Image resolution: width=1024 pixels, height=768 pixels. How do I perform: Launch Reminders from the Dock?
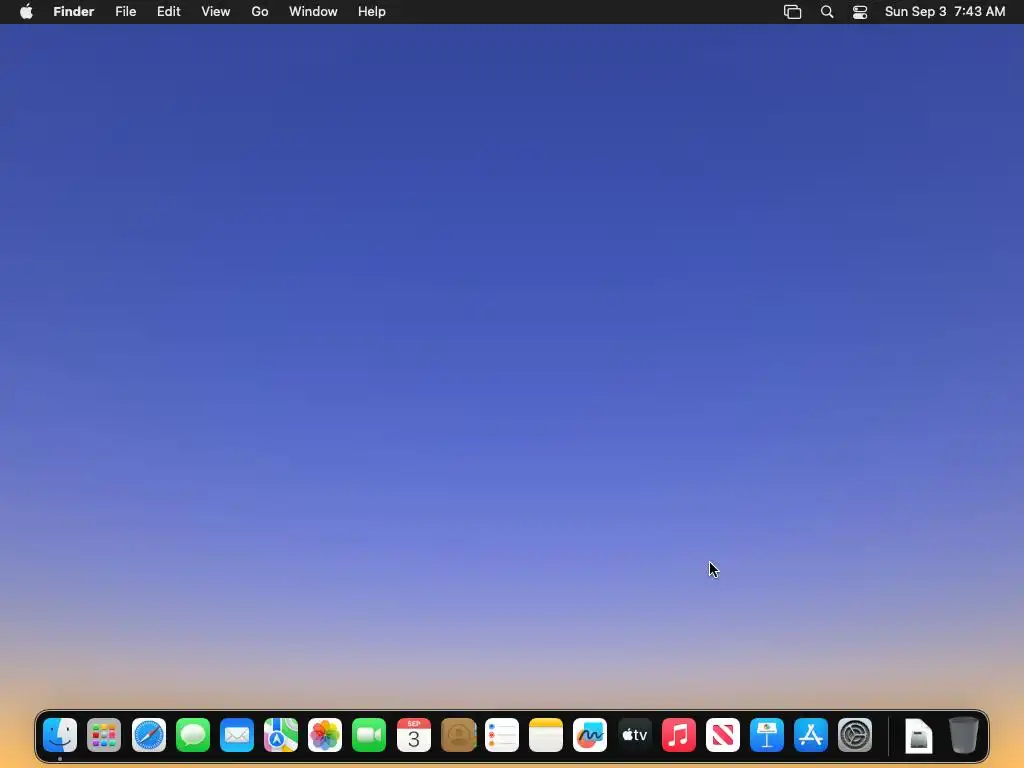pos(502,735)
